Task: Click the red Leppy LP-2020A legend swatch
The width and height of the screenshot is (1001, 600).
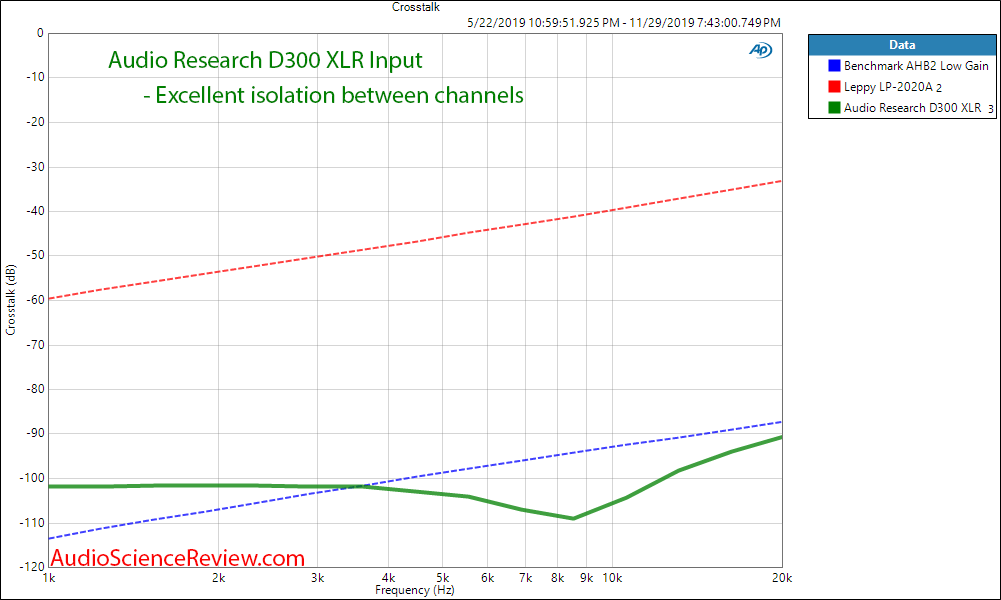Action: coord(834,86)
